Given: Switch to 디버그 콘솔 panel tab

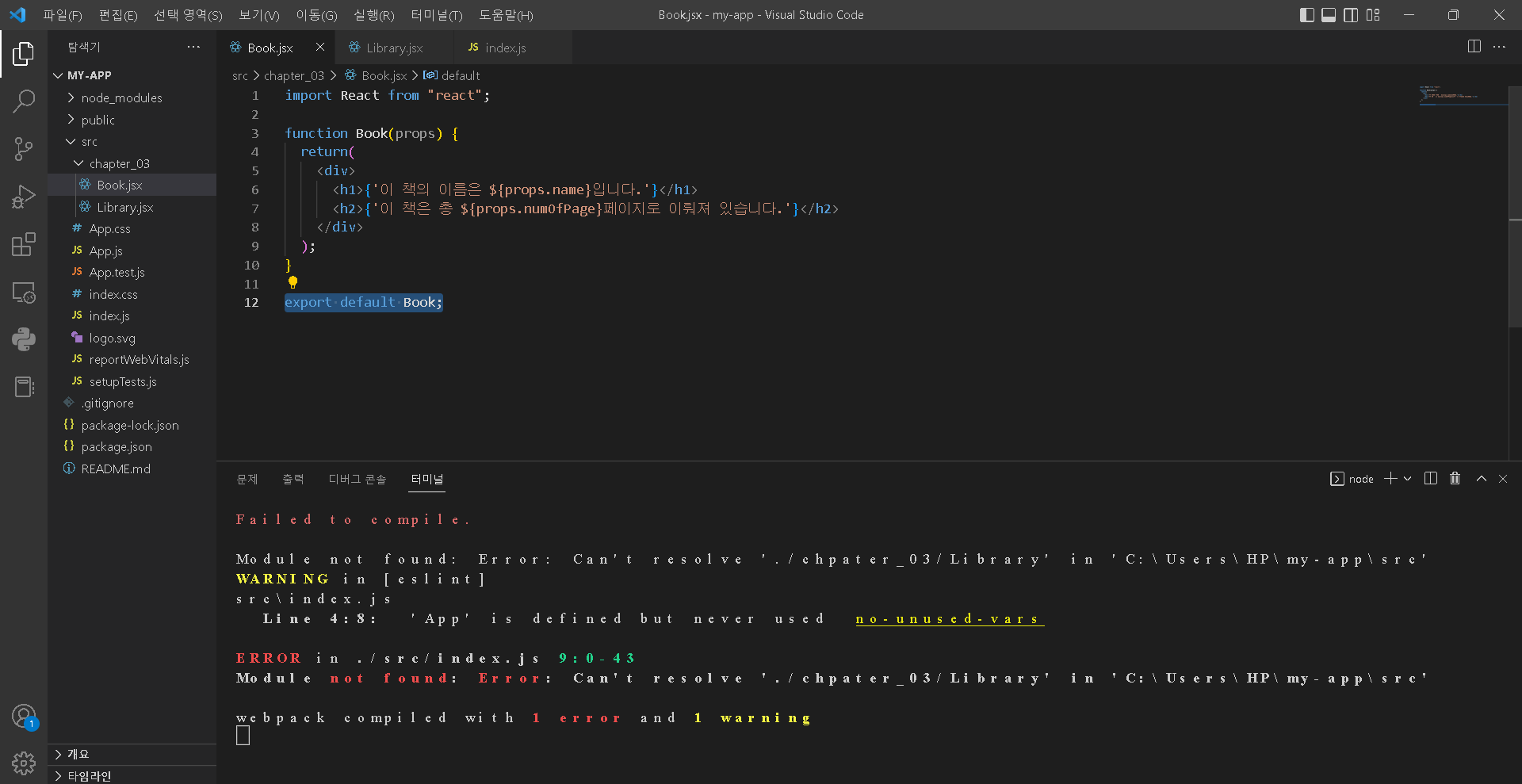Looking at the screenshot, I should click(x=358, y=479).
